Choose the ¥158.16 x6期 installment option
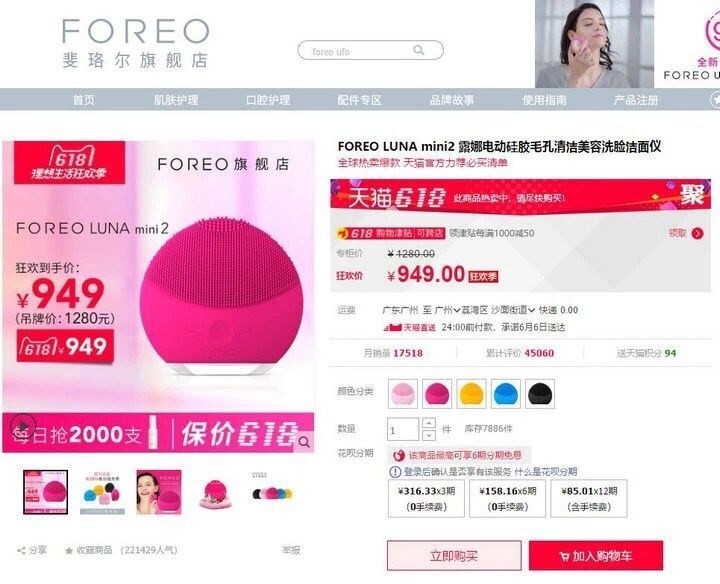720x584 pixels. 507,499
